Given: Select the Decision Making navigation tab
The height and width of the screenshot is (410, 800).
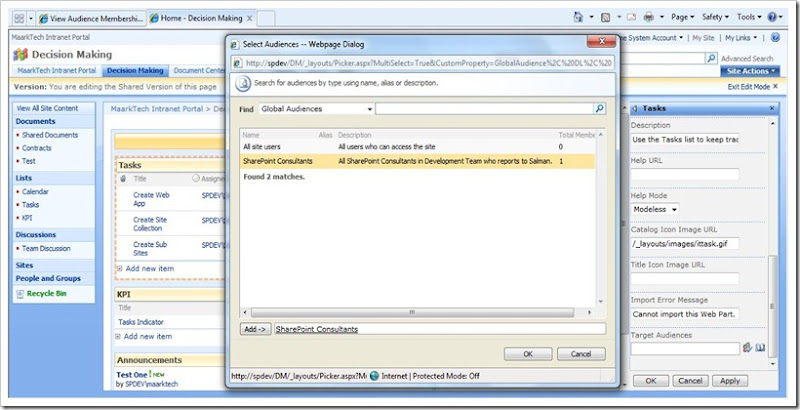Looking at the screenshot, I should [135, 70].
